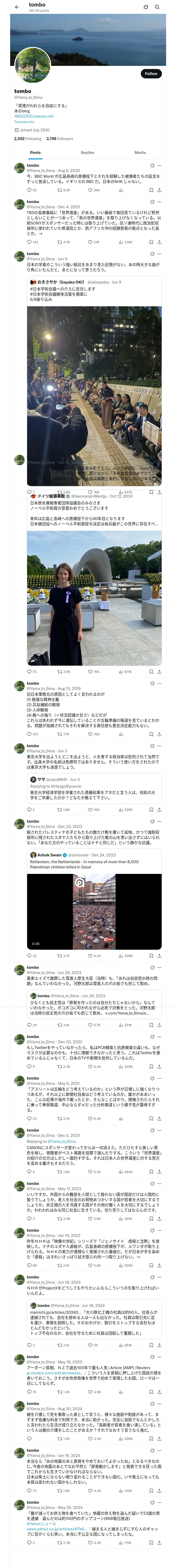
Task: Switch to the Media tab
Action: 140,153
